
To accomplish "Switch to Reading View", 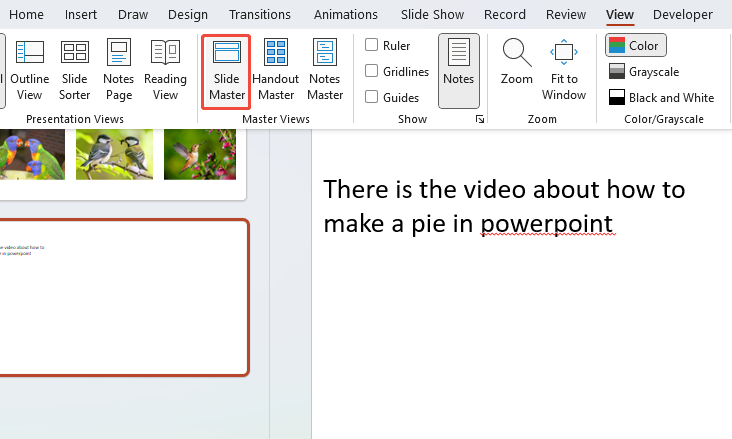I will [x=165, y=70].
